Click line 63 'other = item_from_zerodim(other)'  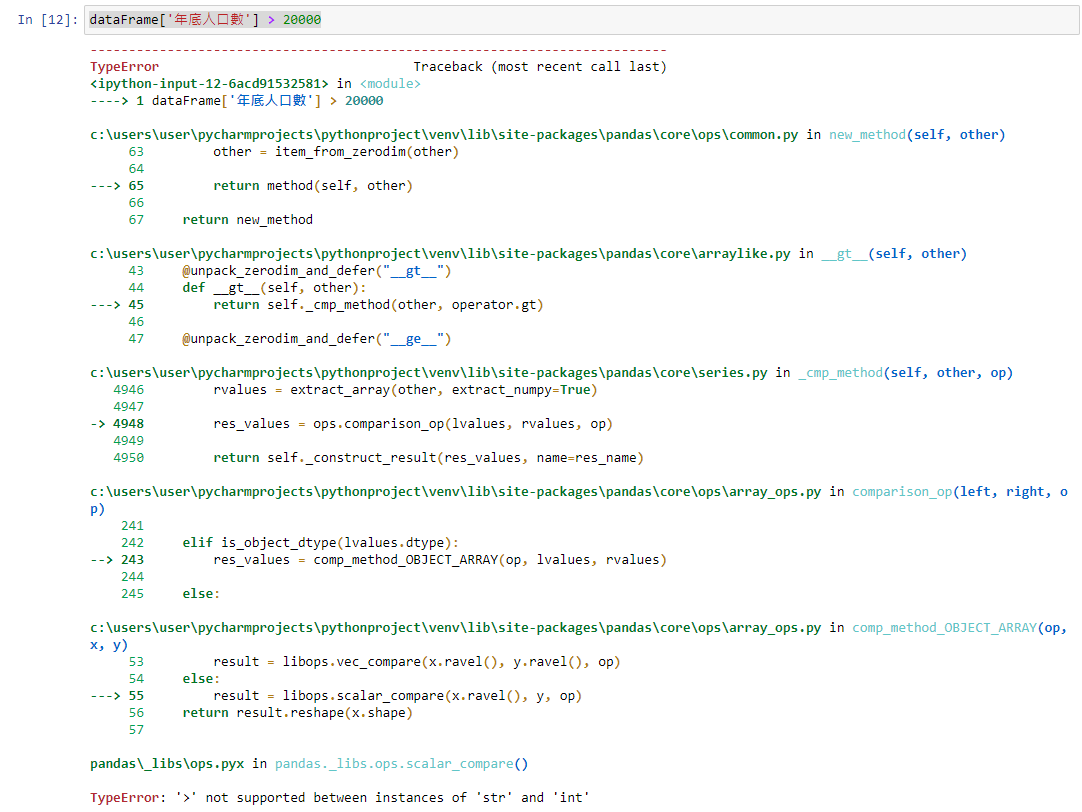[336, 152]
